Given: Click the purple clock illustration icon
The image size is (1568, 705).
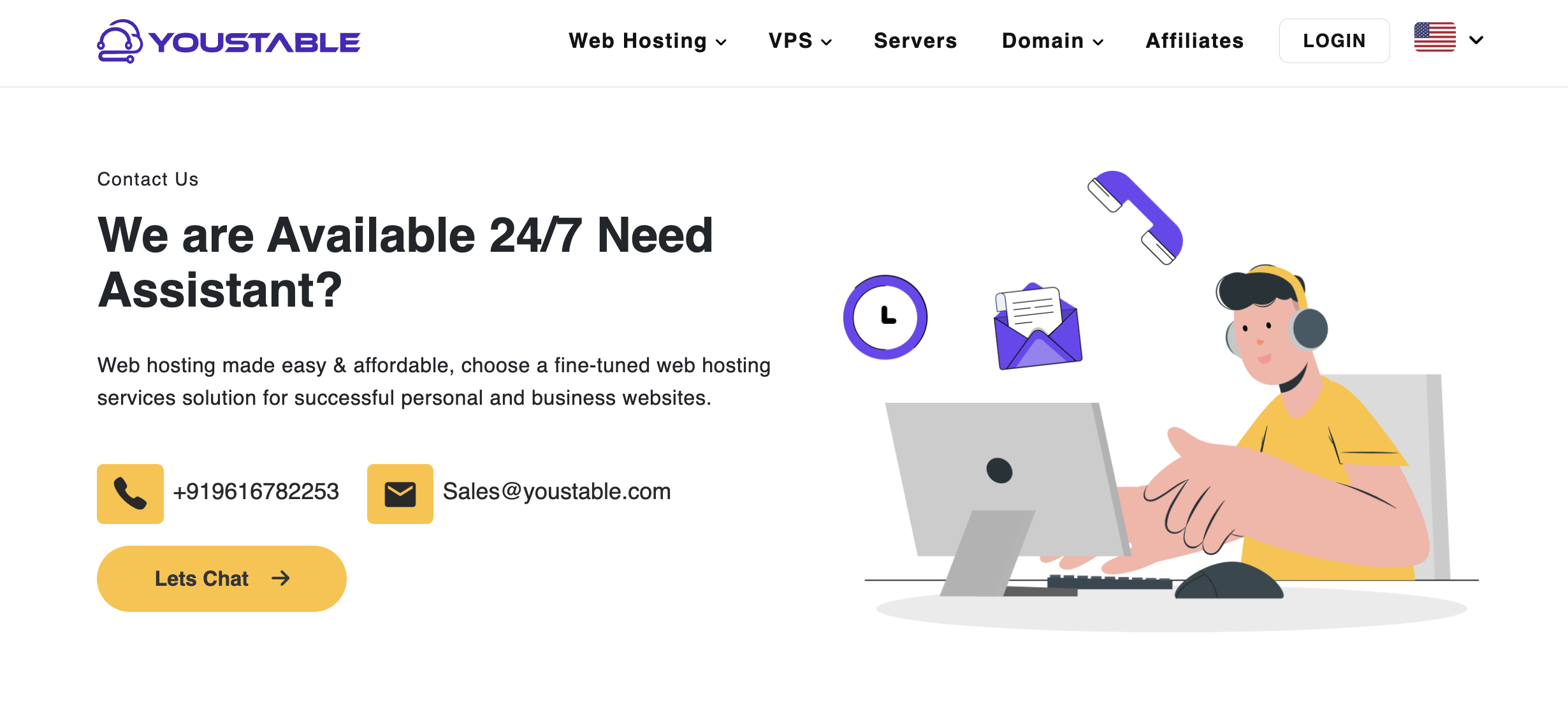Looking at the screenshot, I should [885, 317].
